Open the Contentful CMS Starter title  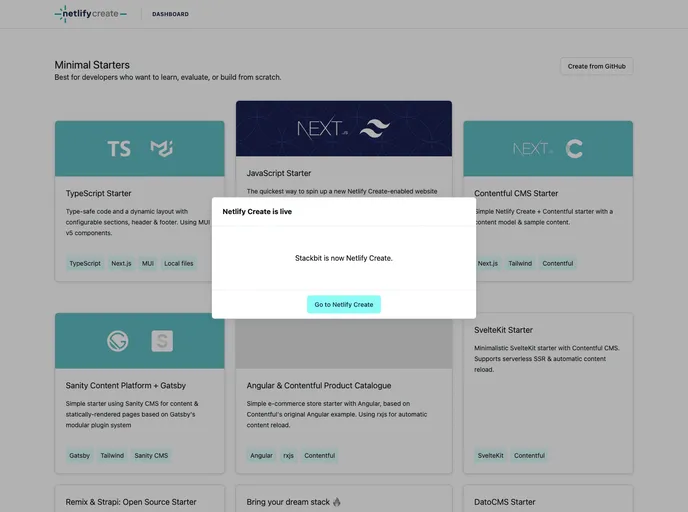click(x=516, y=193)
